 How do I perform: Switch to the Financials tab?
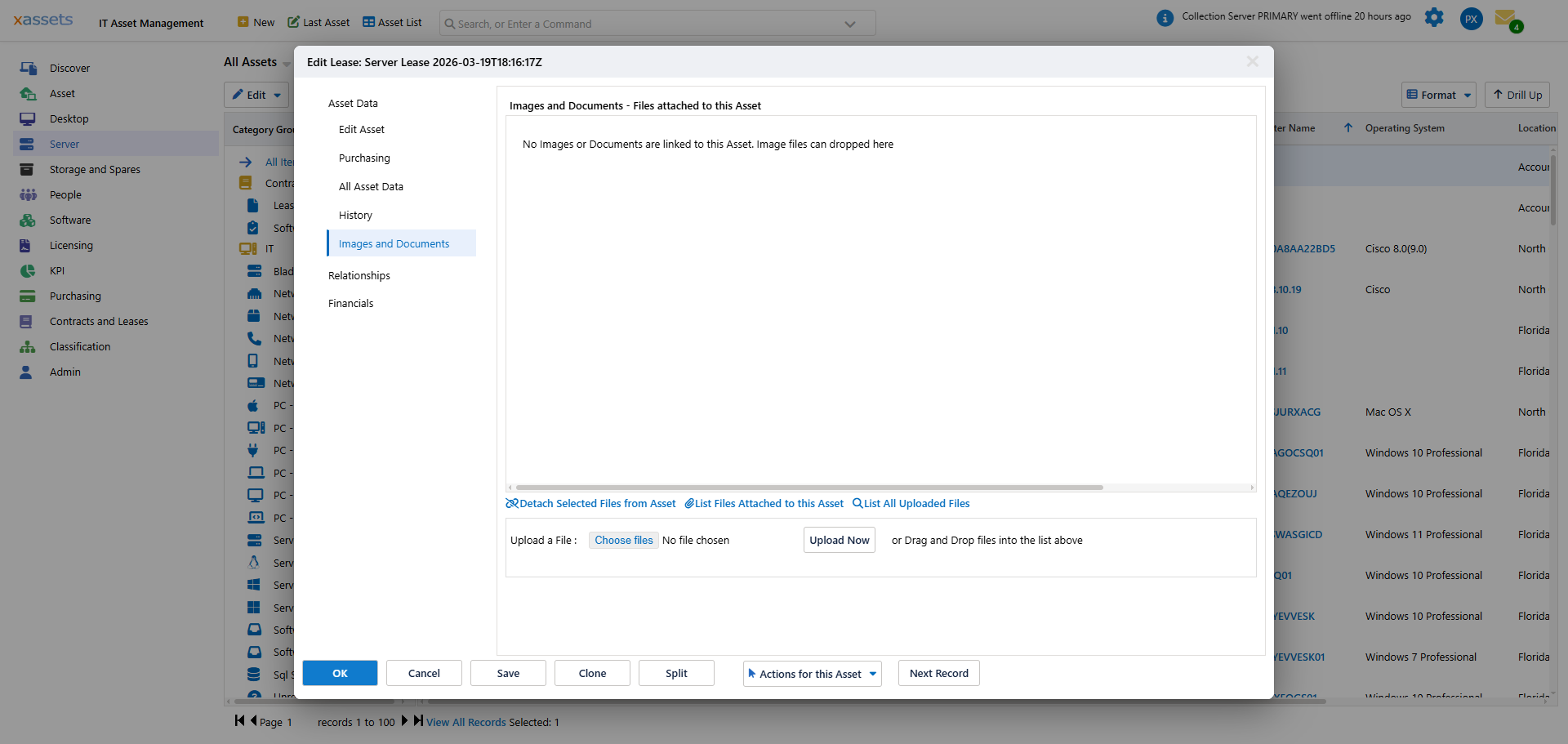point(350,303)
